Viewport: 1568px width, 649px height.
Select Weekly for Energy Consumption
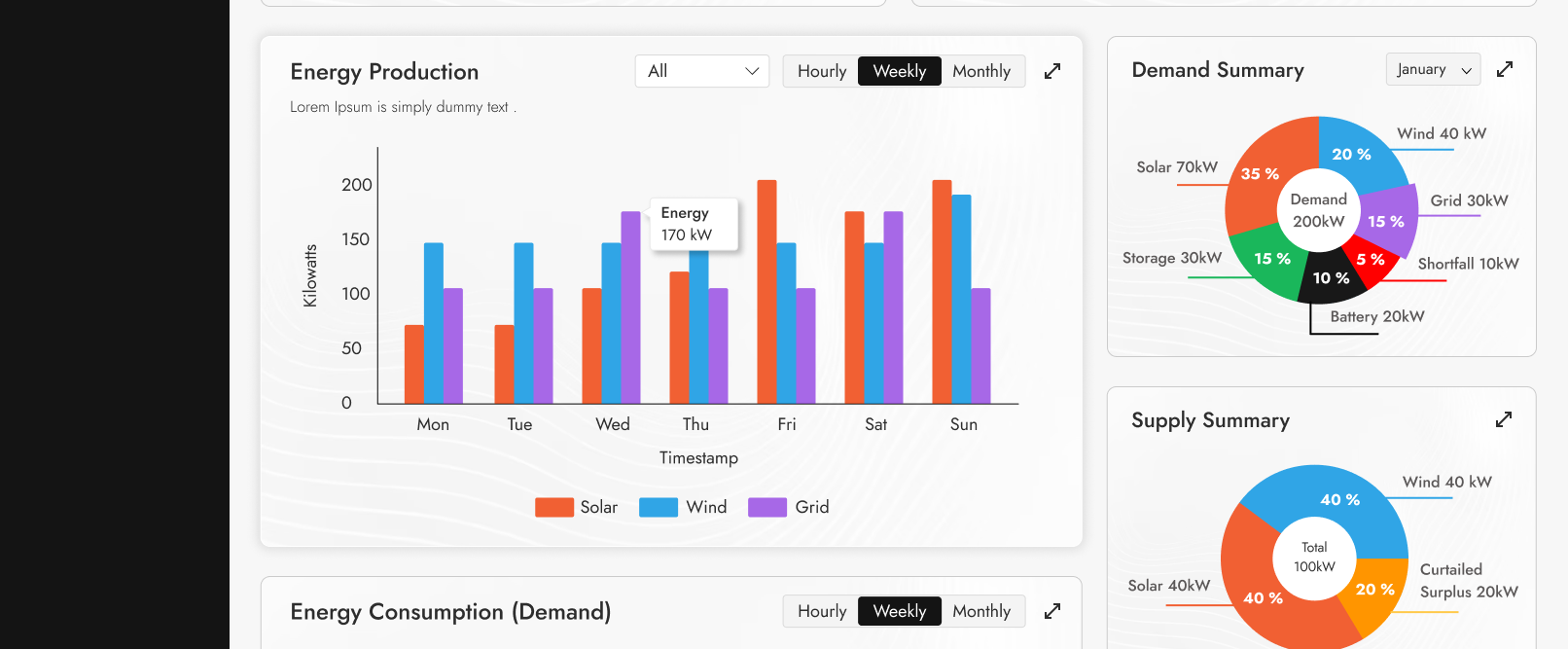pos(899,611)
